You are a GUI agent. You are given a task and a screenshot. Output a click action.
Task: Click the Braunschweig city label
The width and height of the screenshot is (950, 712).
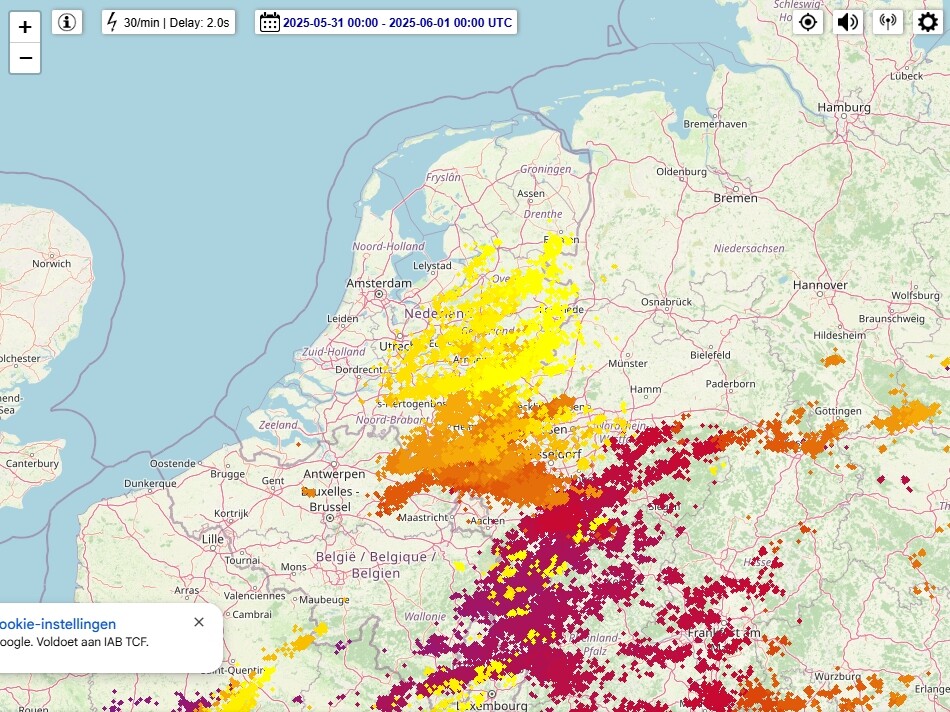tap(892, 319)
